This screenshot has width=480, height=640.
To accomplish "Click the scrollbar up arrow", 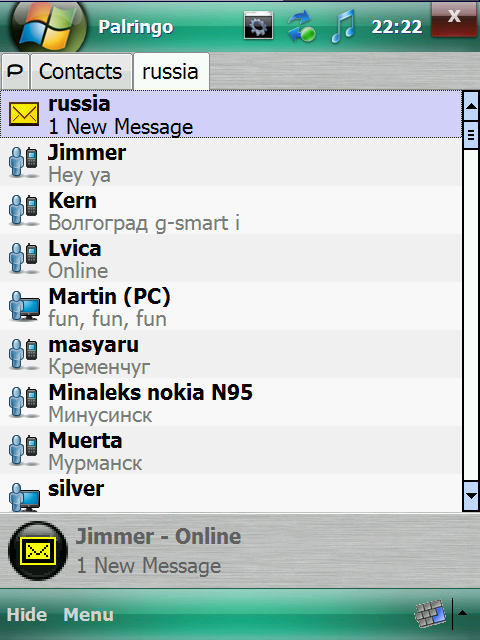I will [471, 106].
